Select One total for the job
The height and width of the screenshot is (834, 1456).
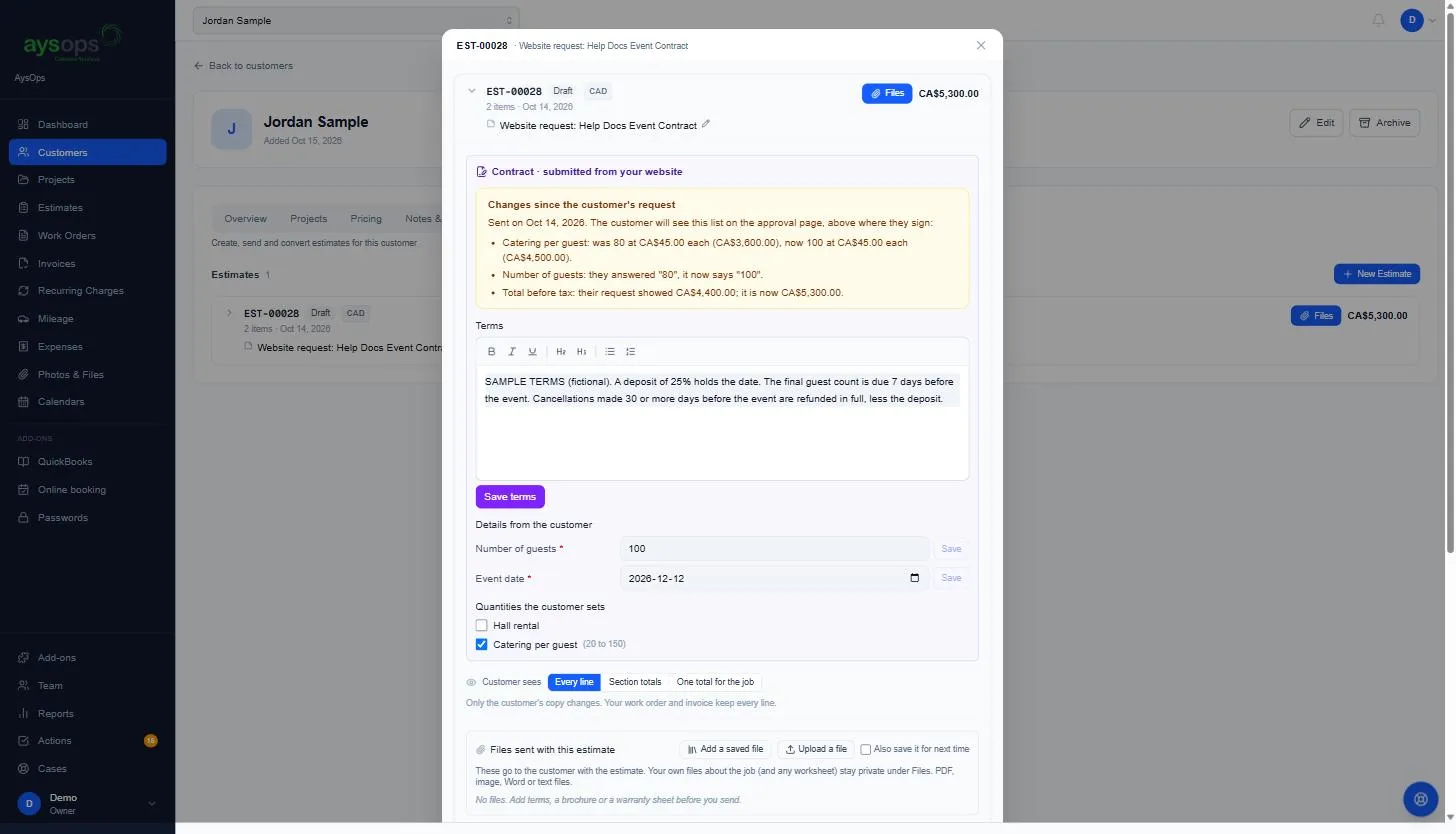point(715,682)
